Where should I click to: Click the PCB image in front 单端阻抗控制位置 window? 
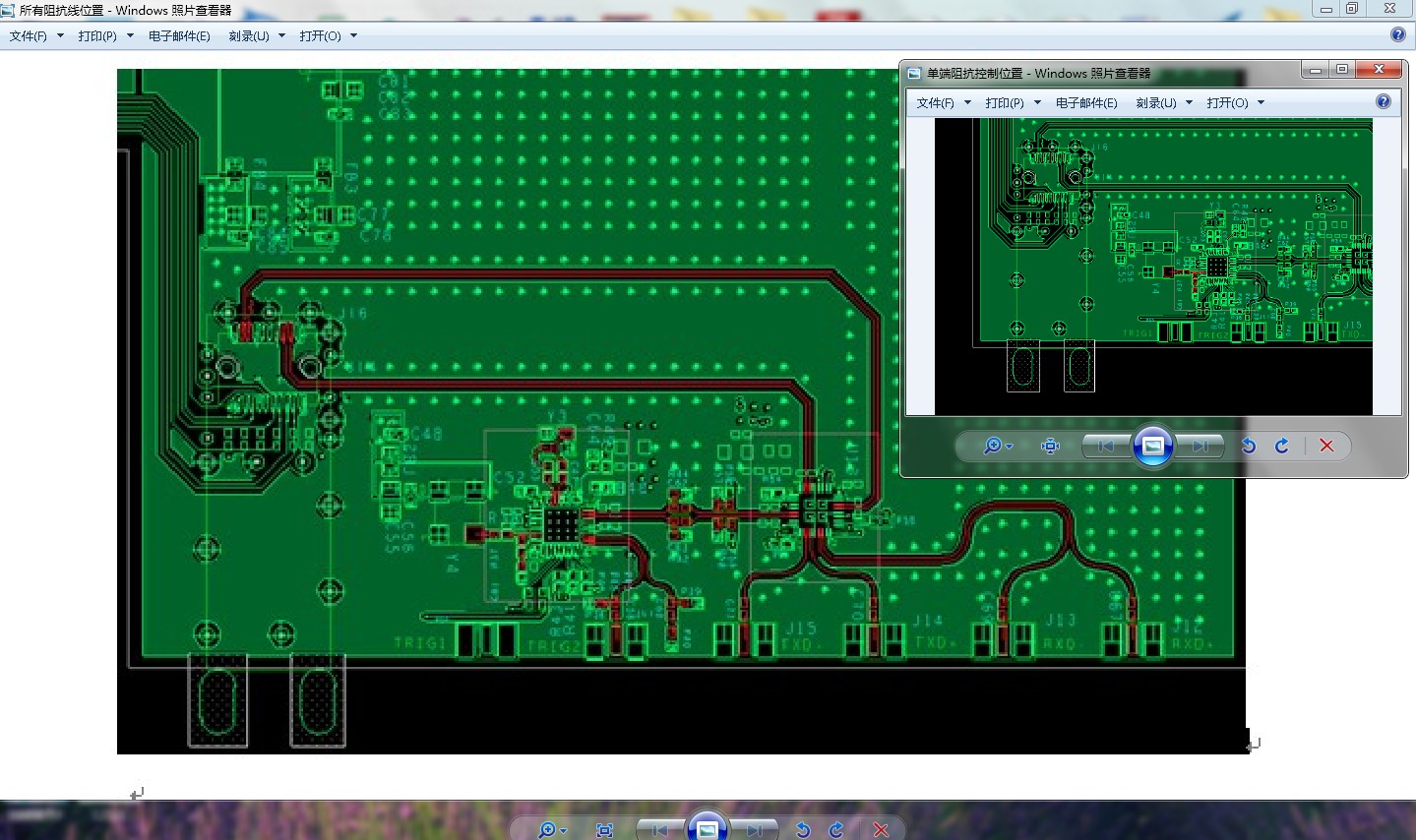tap(1153, 267)
